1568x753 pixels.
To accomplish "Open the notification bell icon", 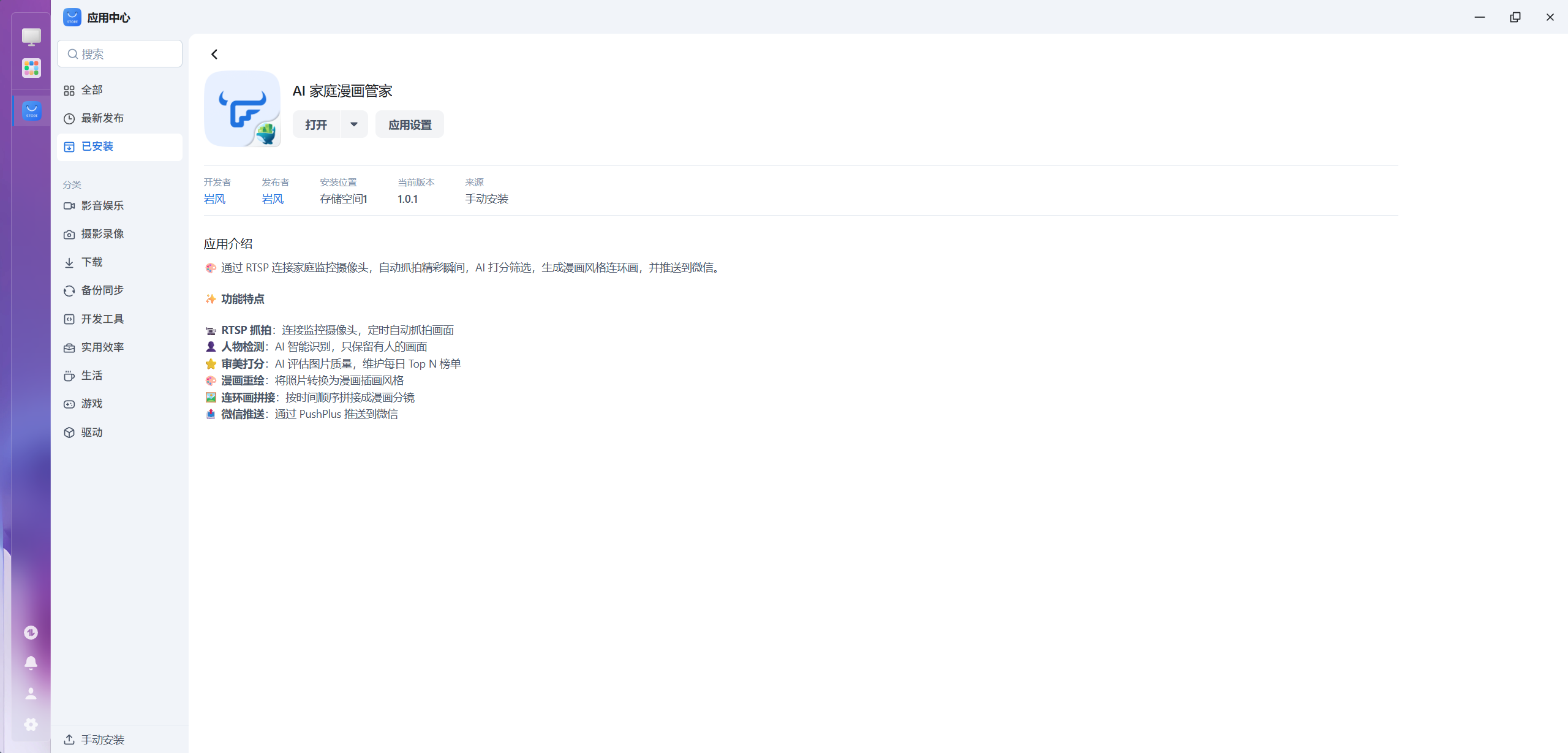I will pos(31,662).
